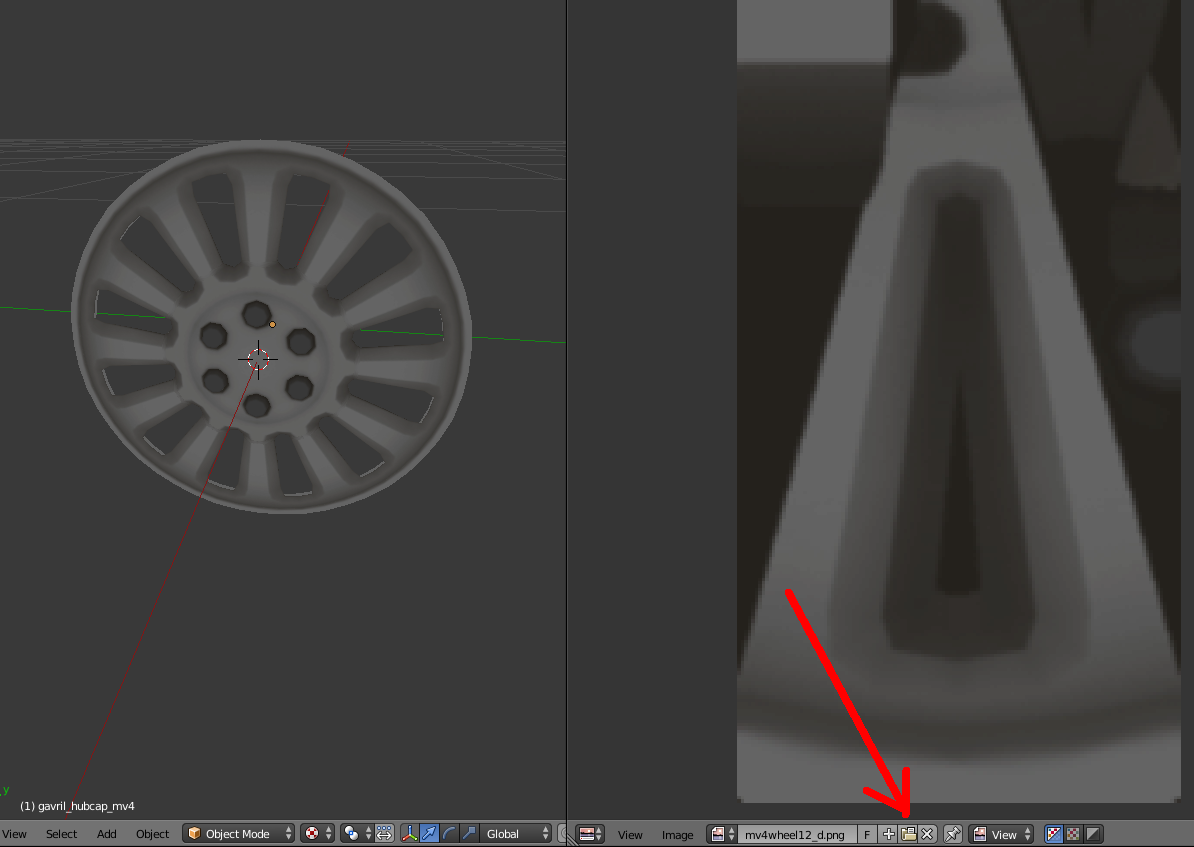
Task: Open the pivot point selector
Action: click(356, 834)
